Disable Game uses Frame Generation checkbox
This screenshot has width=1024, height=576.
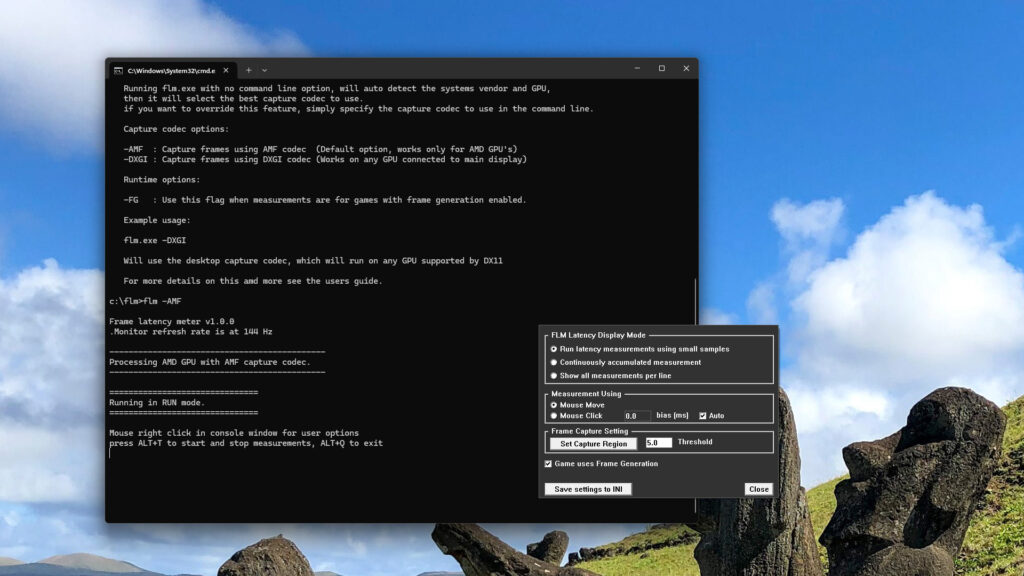(x=548, y=464)
